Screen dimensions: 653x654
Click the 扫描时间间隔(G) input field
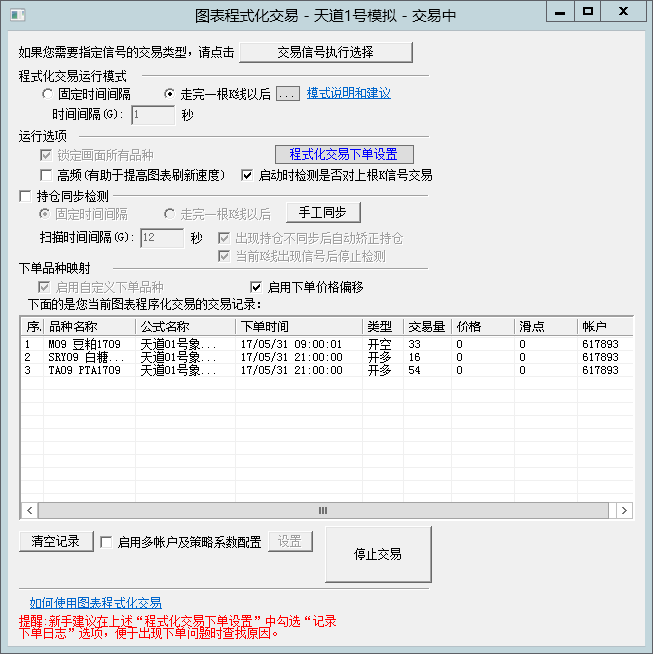(x=162, y=238)
